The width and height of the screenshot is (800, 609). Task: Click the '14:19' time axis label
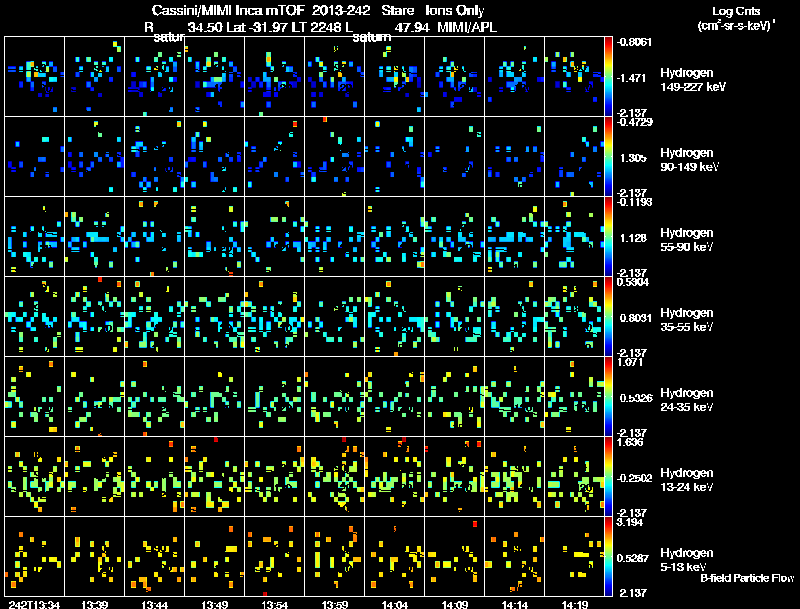tap(574, 605)
